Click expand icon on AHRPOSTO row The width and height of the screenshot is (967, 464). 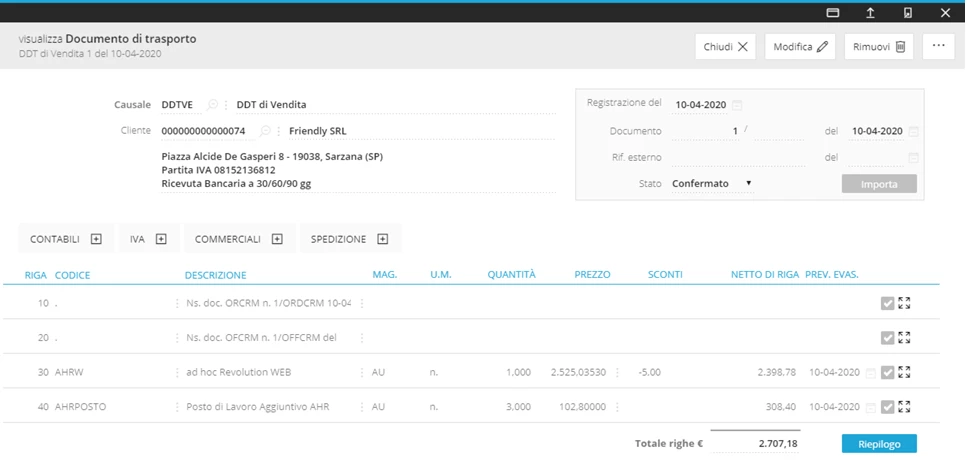pos(905,407)
